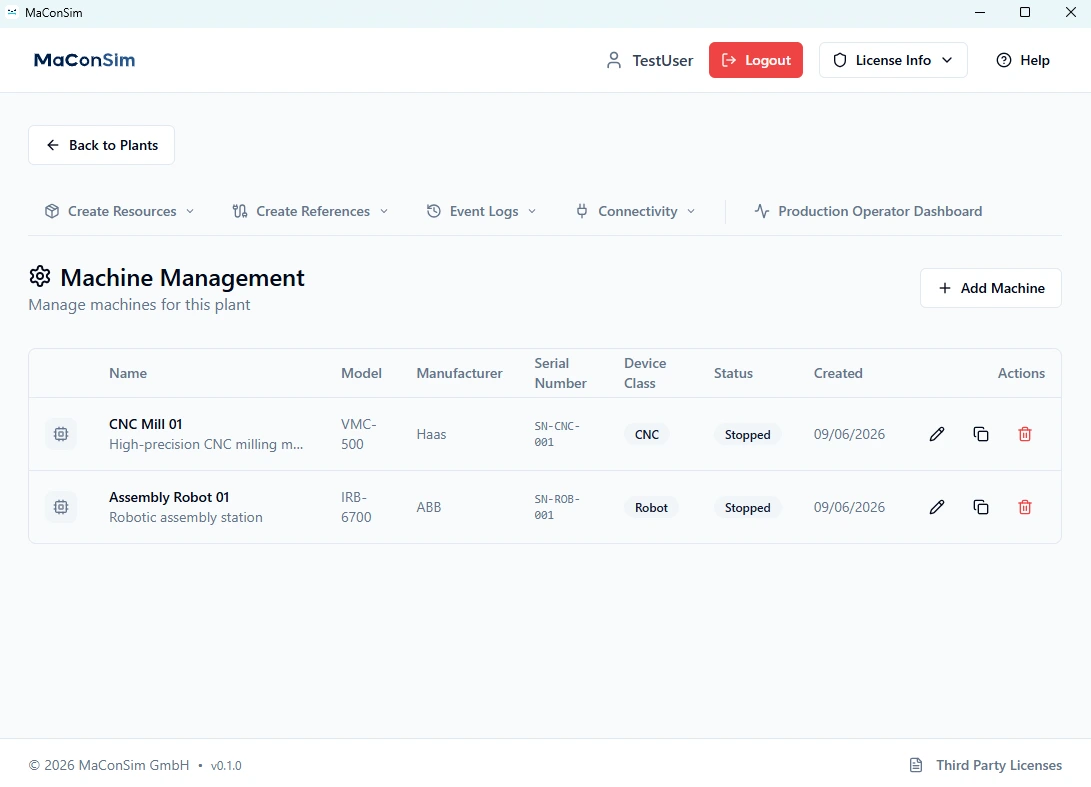Click the CNC device class badge
Image resolution: width=1091 pixels, height=787 pixels.
646,434
